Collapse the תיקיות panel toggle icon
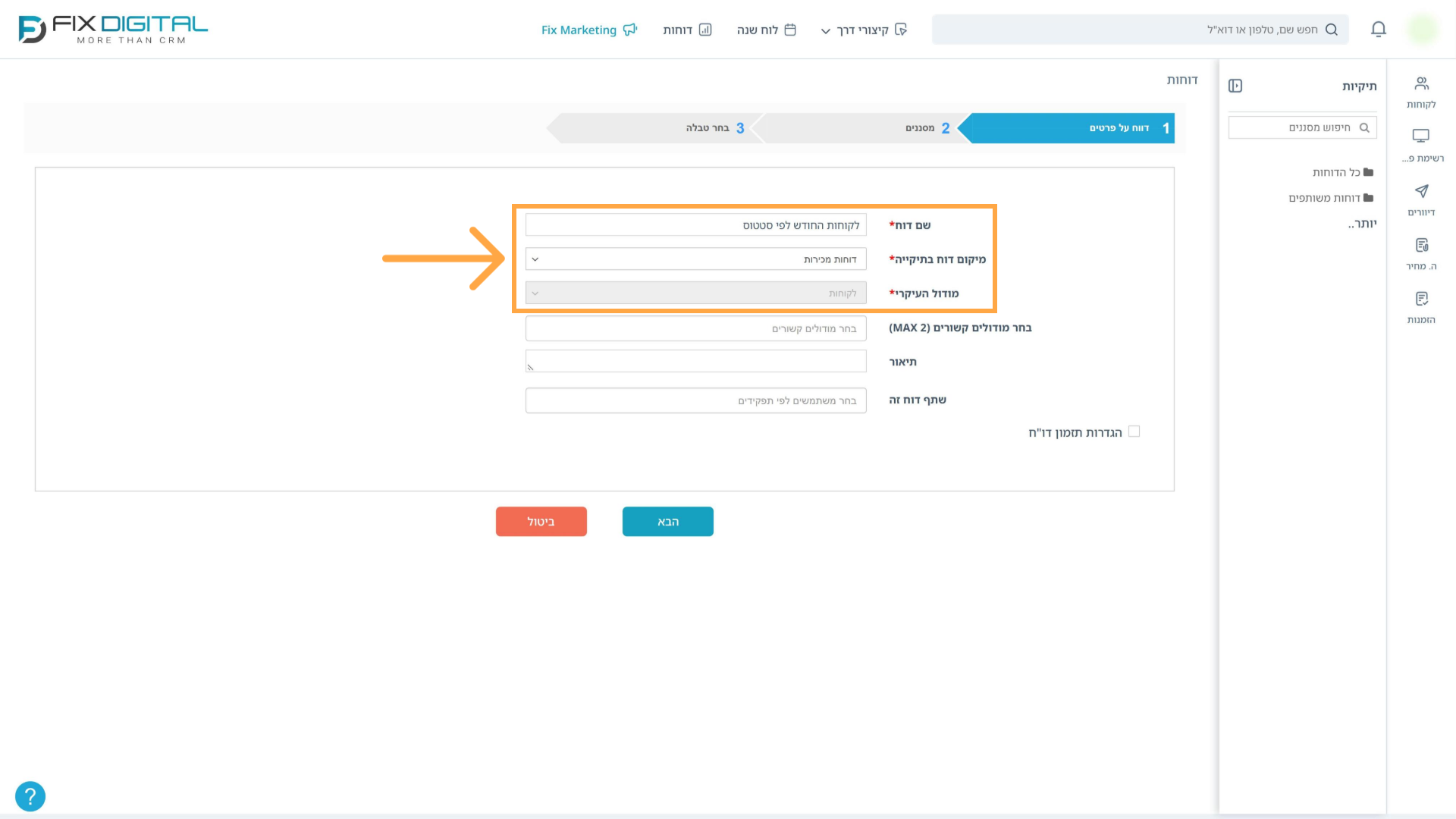The image size is (1456, 819). pyautogui.click(x=1235, y=86)
